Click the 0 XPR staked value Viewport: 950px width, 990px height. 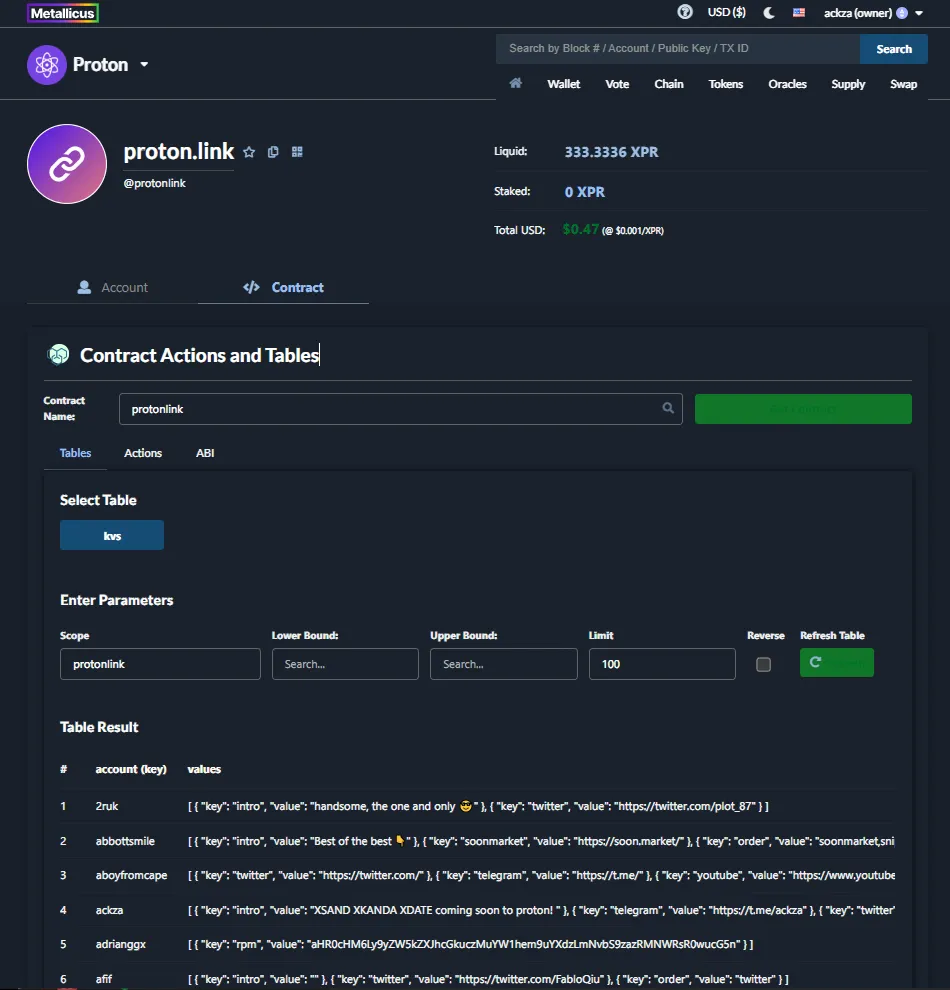click(x=585, y=192)
